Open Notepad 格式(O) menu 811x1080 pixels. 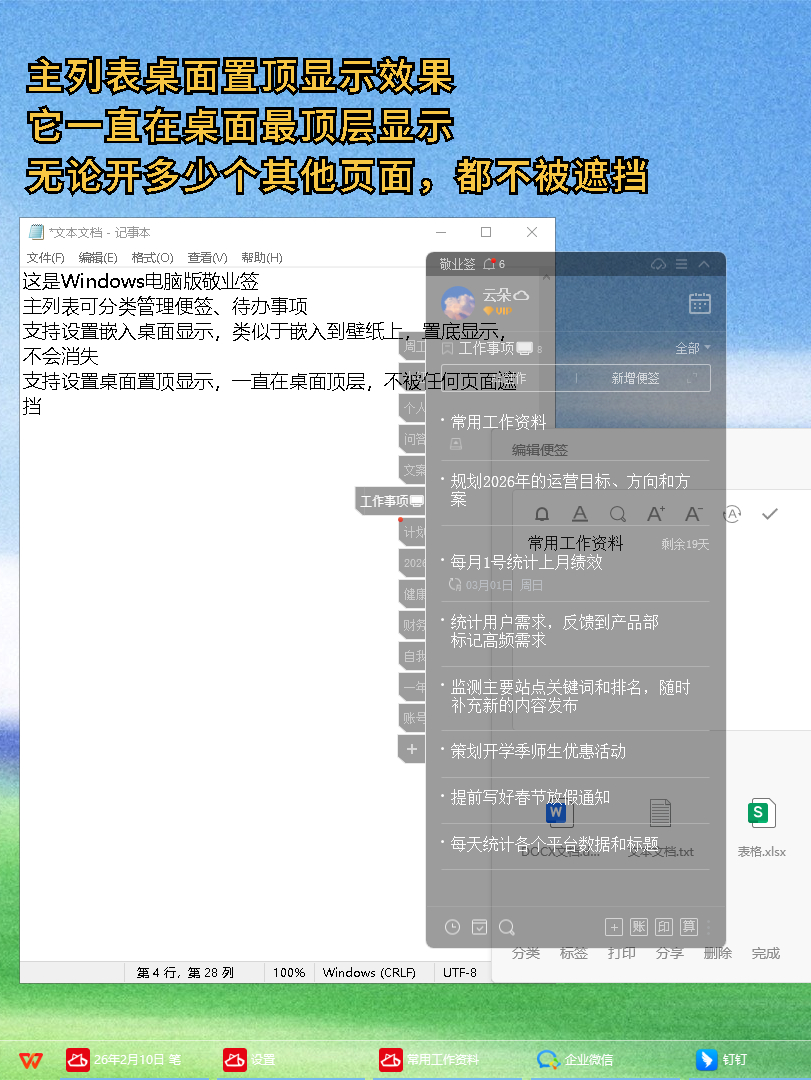point(152,258)
